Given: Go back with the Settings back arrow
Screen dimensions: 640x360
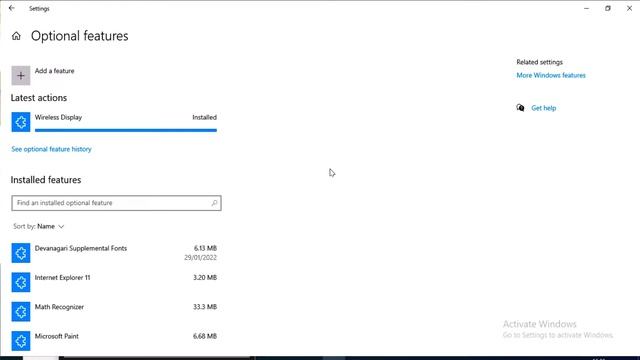Looking at the screenshot, I should [11, 8].
